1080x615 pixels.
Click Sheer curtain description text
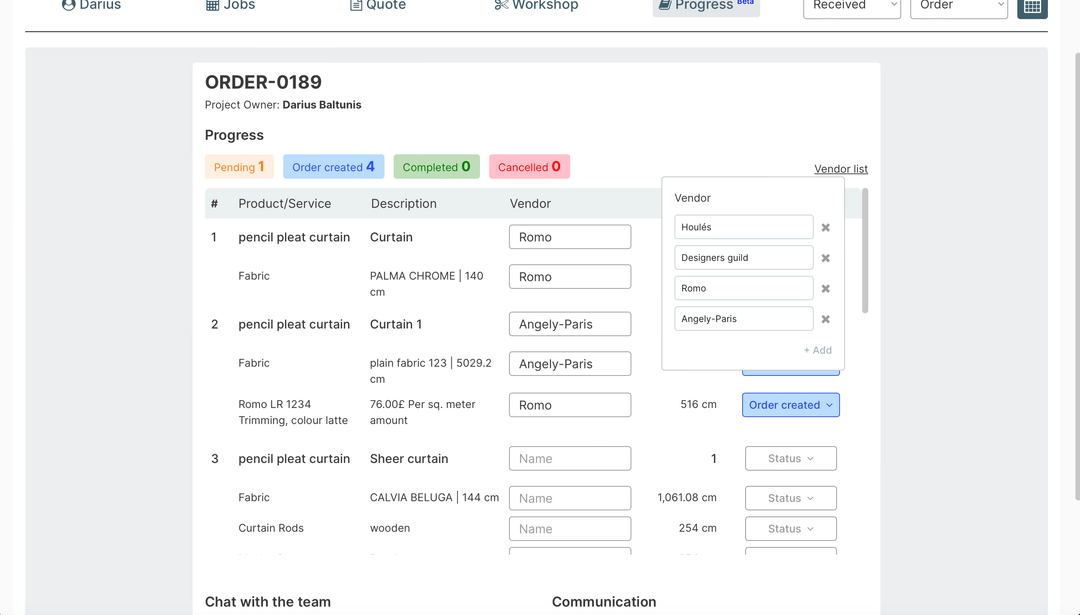pyautogui.click(x=409, y=459)
